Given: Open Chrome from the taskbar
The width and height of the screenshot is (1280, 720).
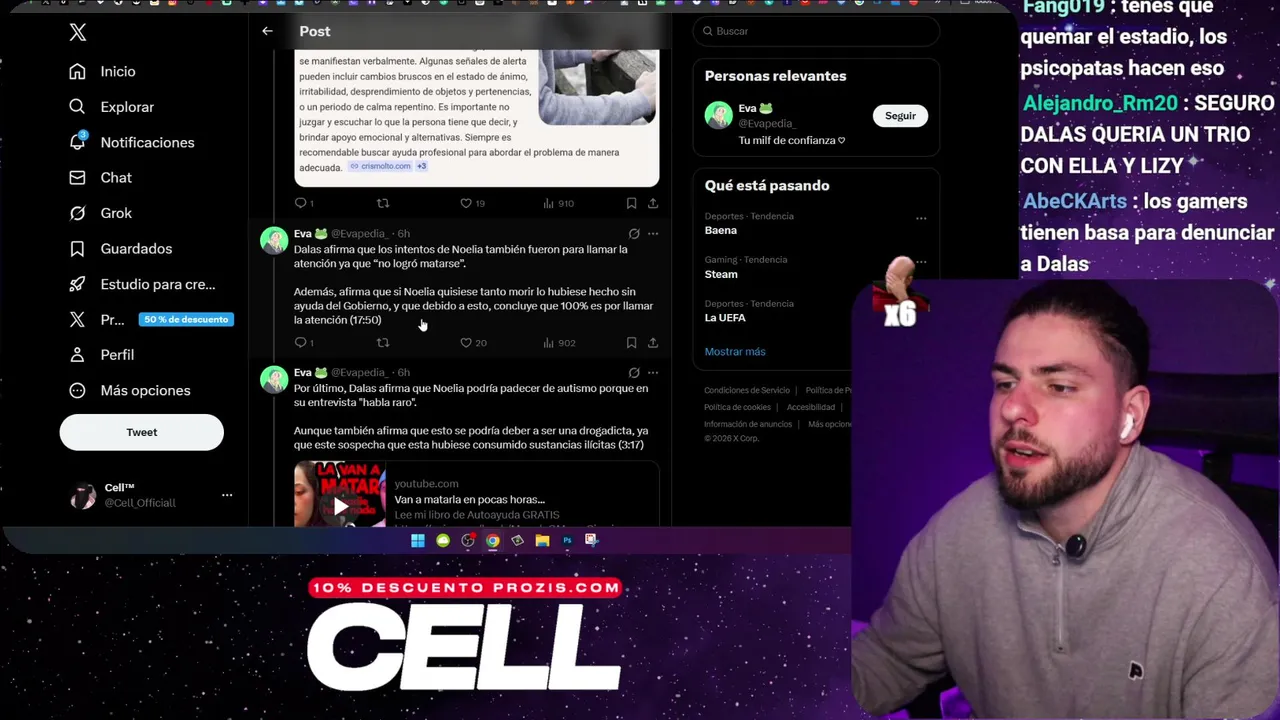Looking at the screenshot, I should coord(492,541).
